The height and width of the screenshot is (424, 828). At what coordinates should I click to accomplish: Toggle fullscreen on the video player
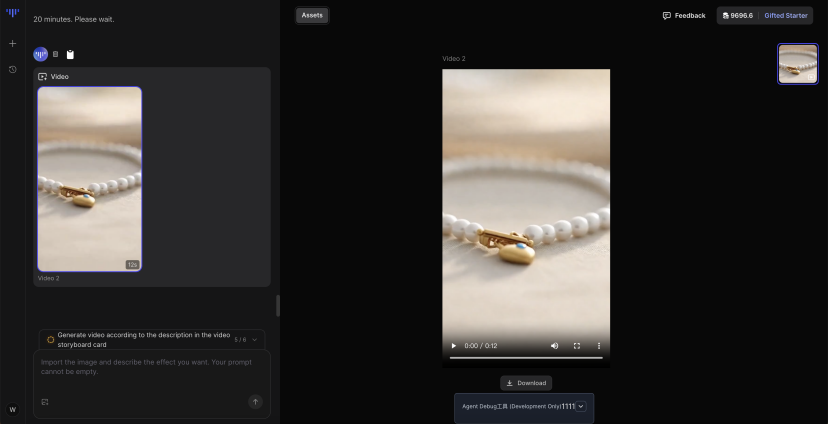[577, 346]
